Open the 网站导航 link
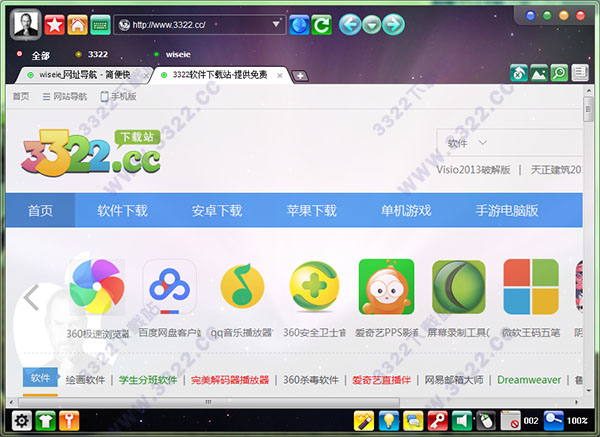The image size is (600, 437). (65, 96)
